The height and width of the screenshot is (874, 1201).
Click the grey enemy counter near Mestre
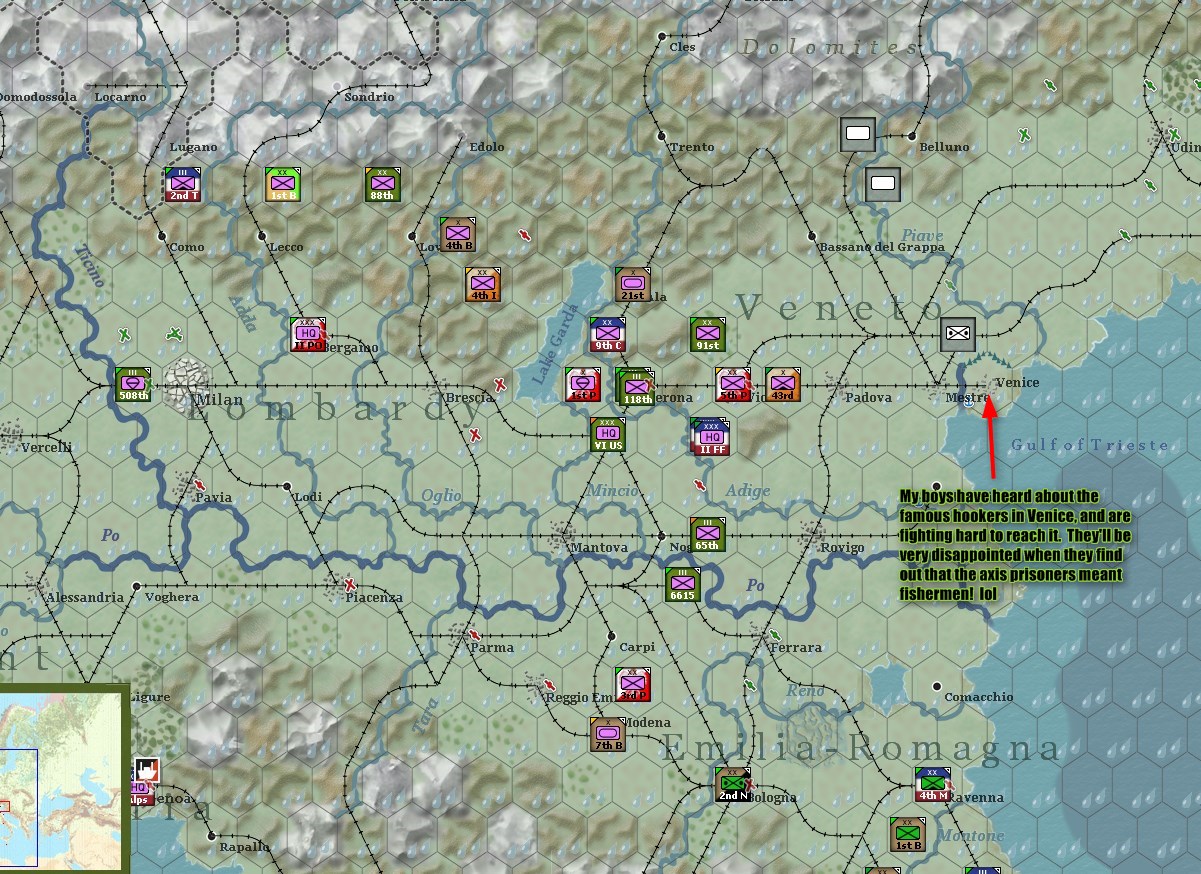click(x=958, y=334)
